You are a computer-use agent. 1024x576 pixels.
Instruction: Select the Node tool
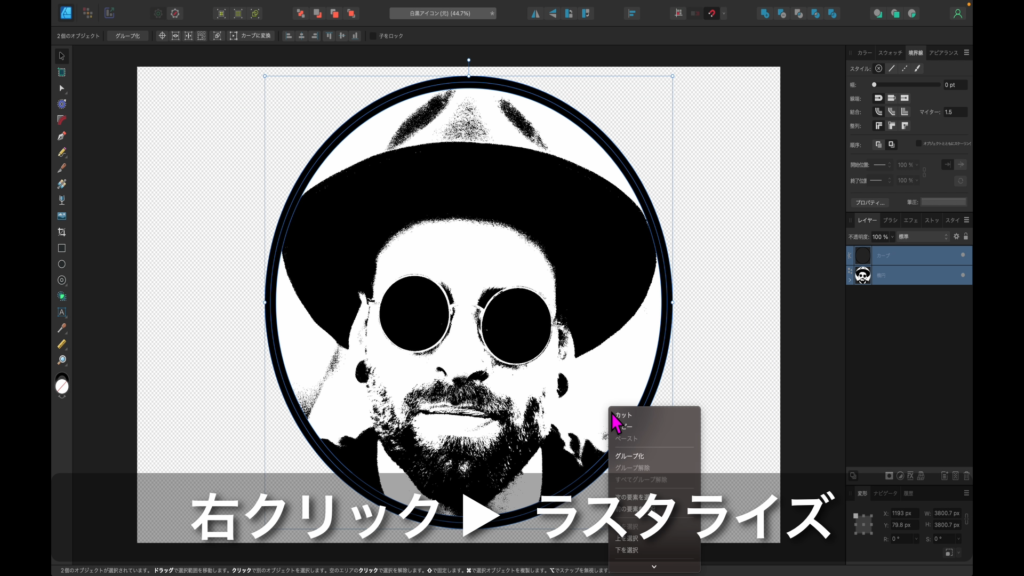tap(61, 88)
